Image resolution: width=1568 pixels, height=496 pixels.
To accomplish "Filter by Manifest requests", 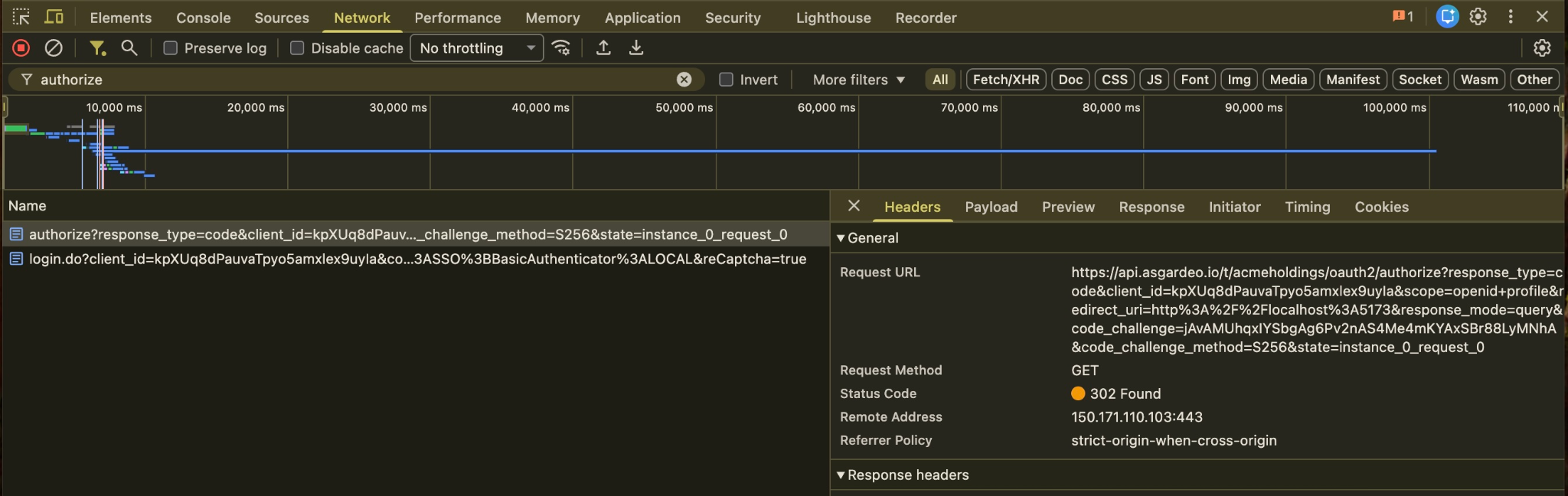I will (x=1353, y=80).
